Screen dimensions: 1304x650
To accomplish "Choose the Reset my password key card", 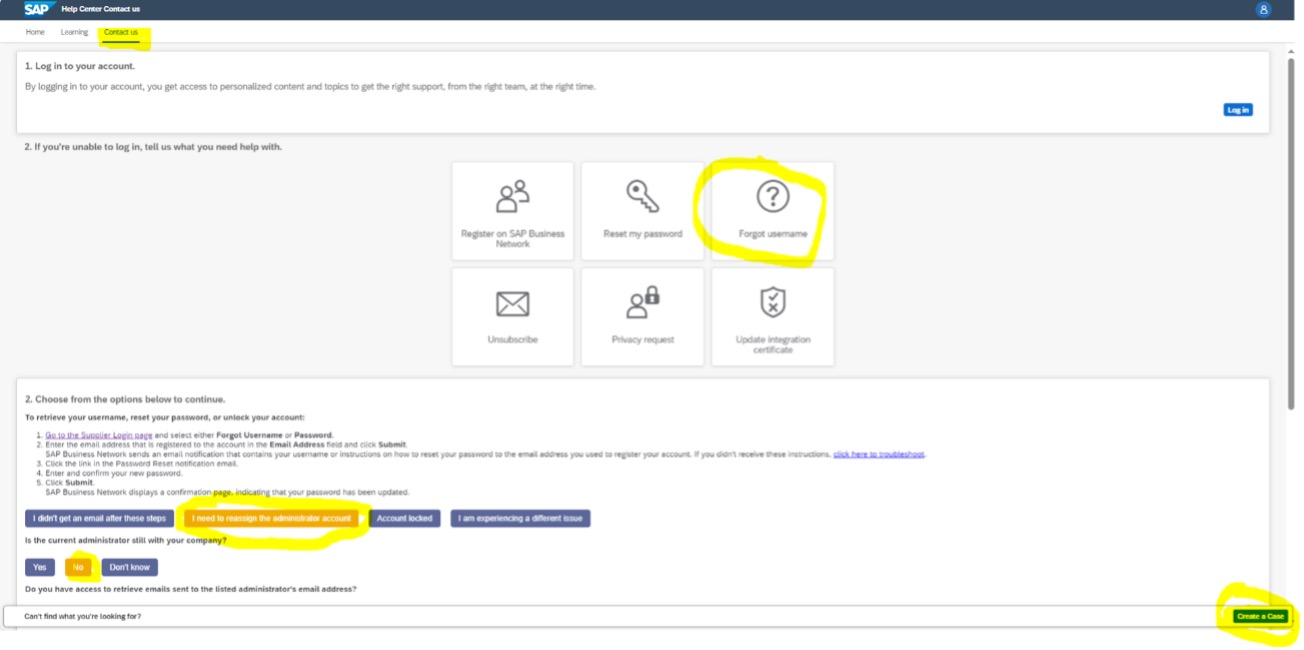I will 642,211.
